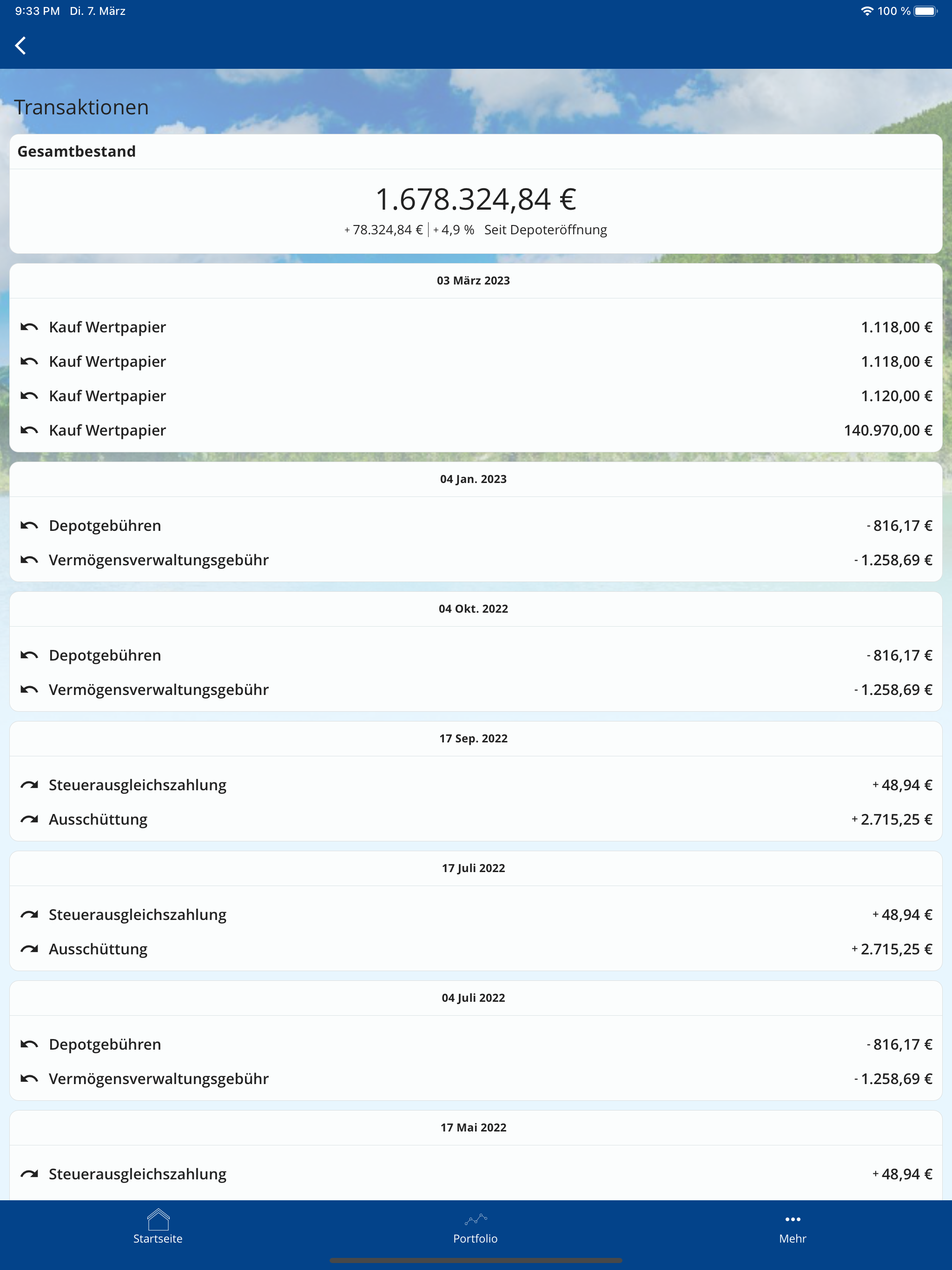
Task: Click incoming arrow icon of Steuerausgleichszahlung 17 Sep. 2022
Action: [x=29, y=786]
